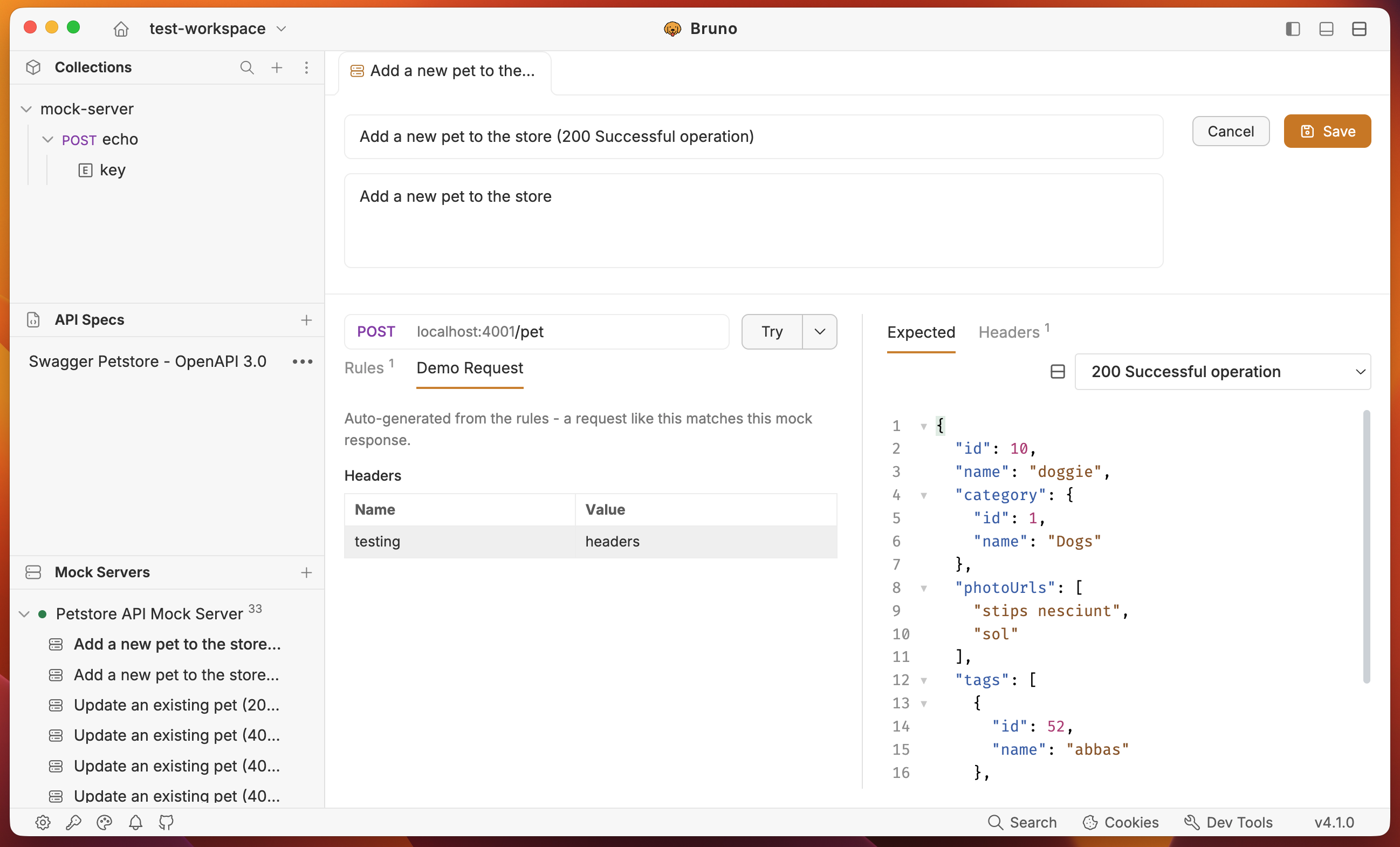Switch to the Rules tab

tap(369, 368)
